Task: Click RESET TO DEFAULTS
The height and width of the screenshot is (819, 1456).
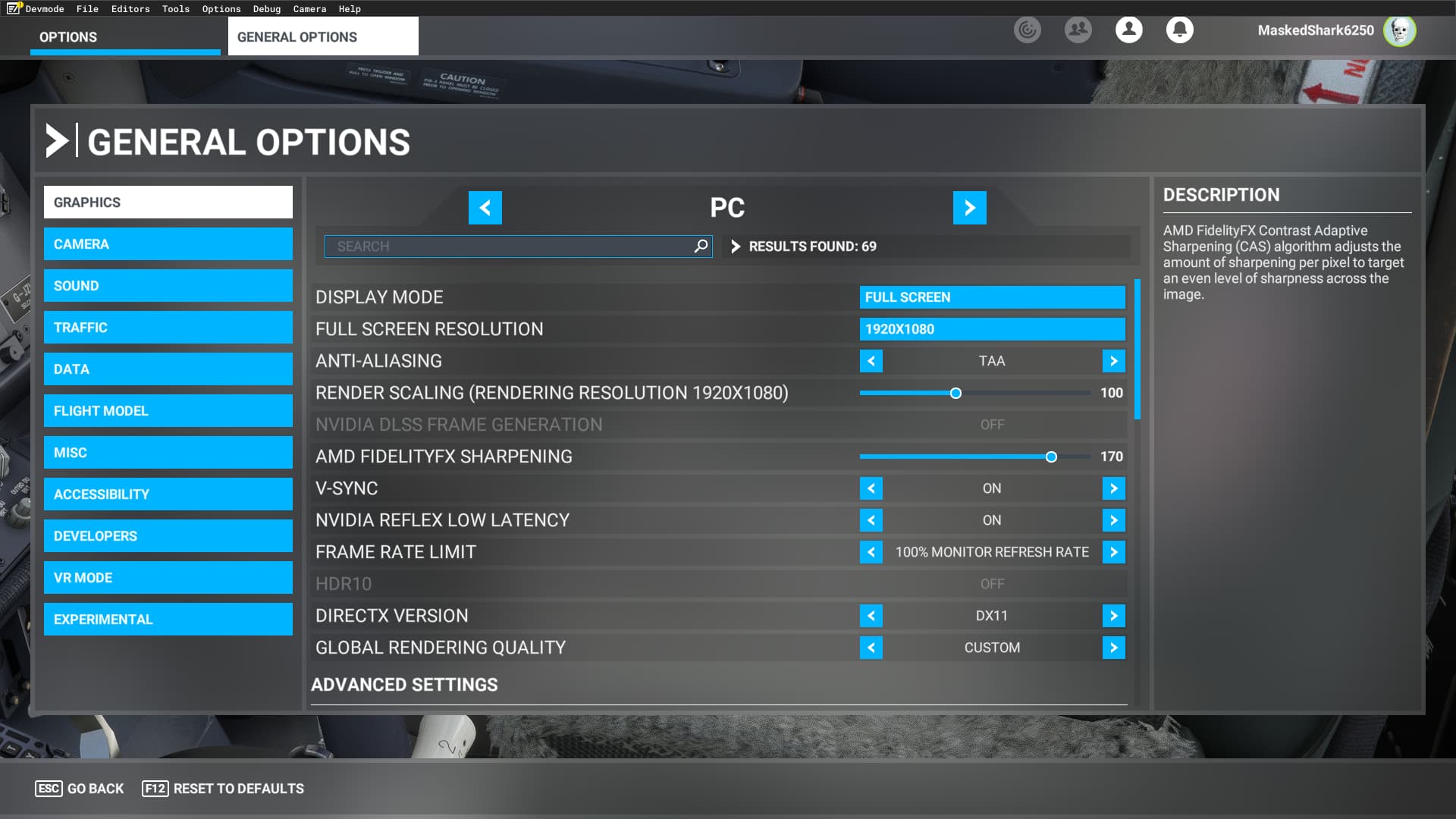Action: [x=222, y=788]
